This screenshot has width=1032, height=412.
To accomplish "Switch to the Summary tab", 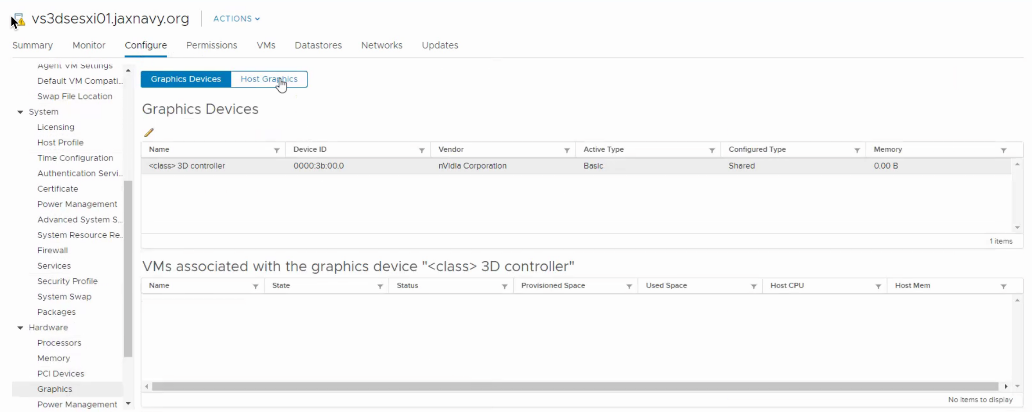I will point(32,45).
